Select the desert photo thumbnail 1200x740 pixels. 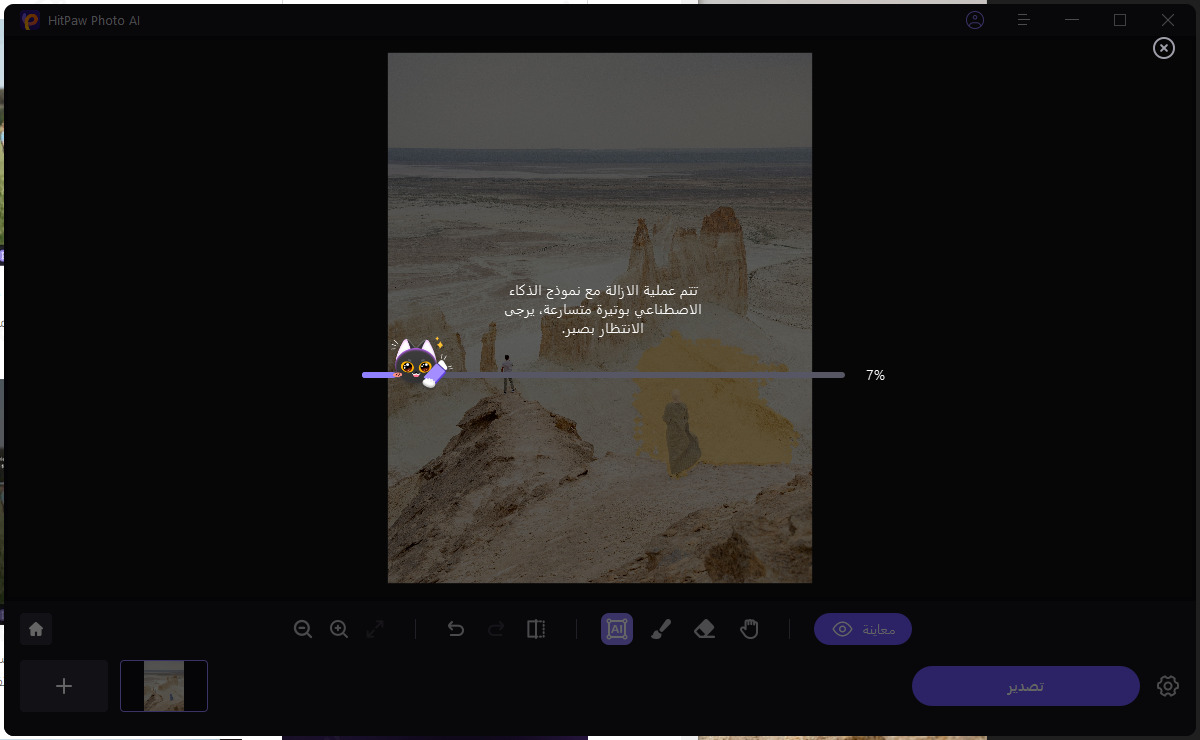[x=164, y=686]
